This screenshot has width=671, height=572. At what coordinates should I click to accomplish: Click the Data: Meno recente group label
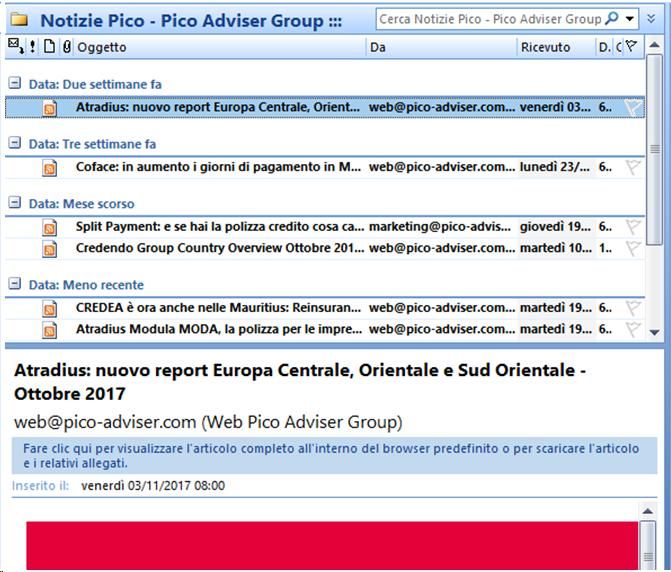tap(86, 285)
